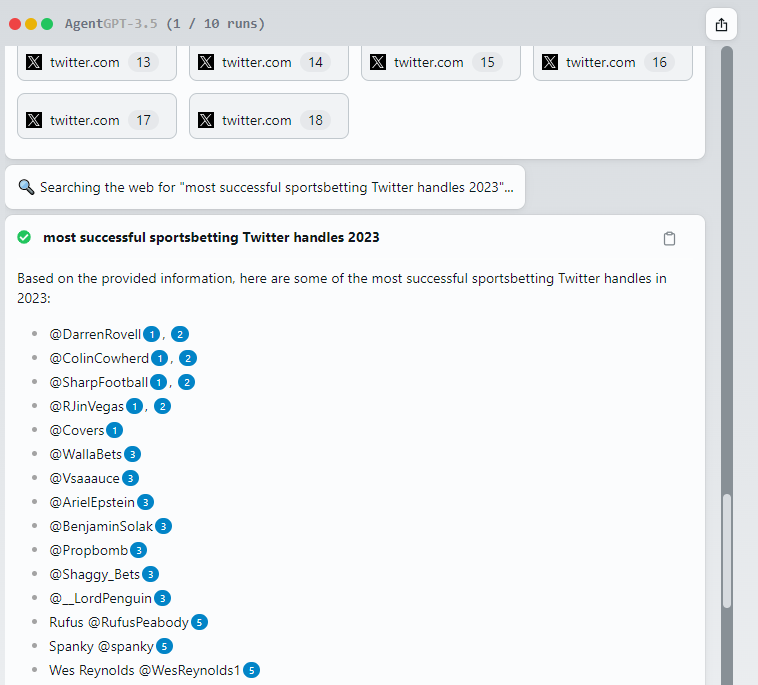Click the @ColinCowherd handle text
Image resolution: width=758 pixels, height=685 pixels.
[99, 358]
